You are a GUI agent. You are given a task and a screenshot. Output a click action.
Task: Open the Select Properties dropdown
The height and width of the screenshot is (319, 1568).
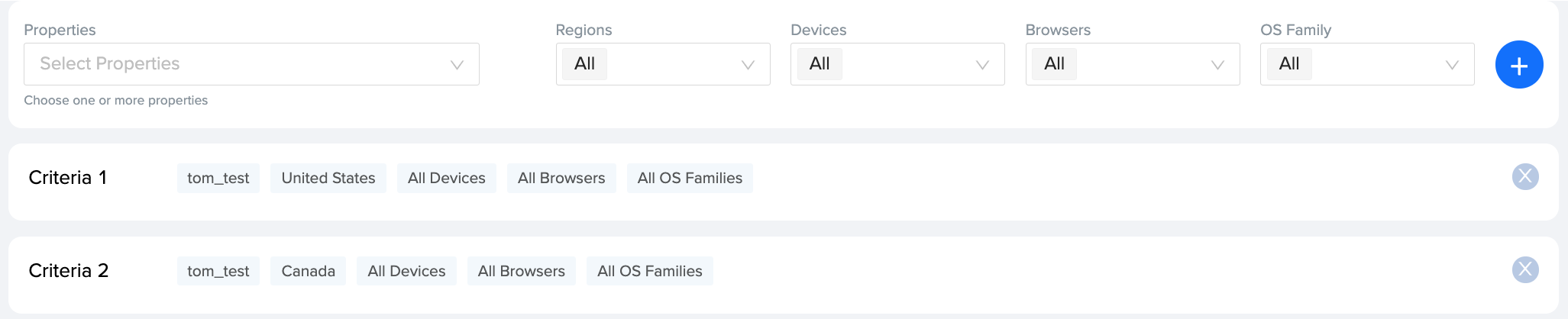pos(251,64)
